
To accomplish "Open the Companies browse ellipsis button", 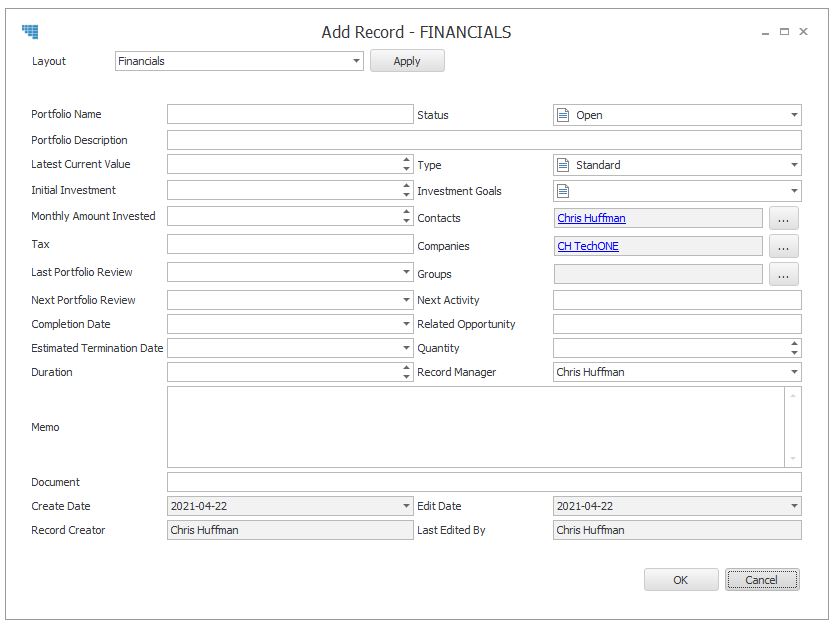I will point(783,246).
